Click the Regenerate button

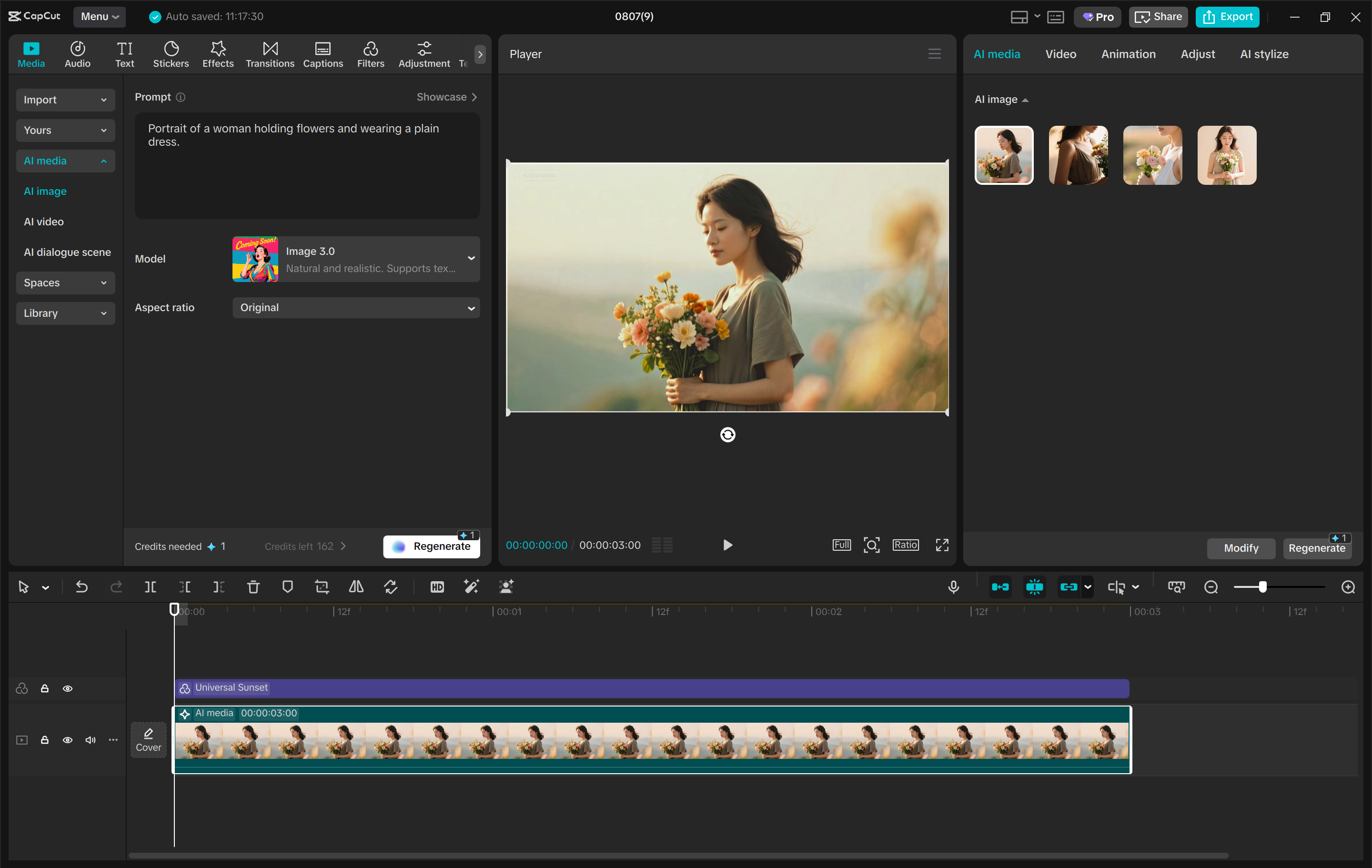pos(431,545)
